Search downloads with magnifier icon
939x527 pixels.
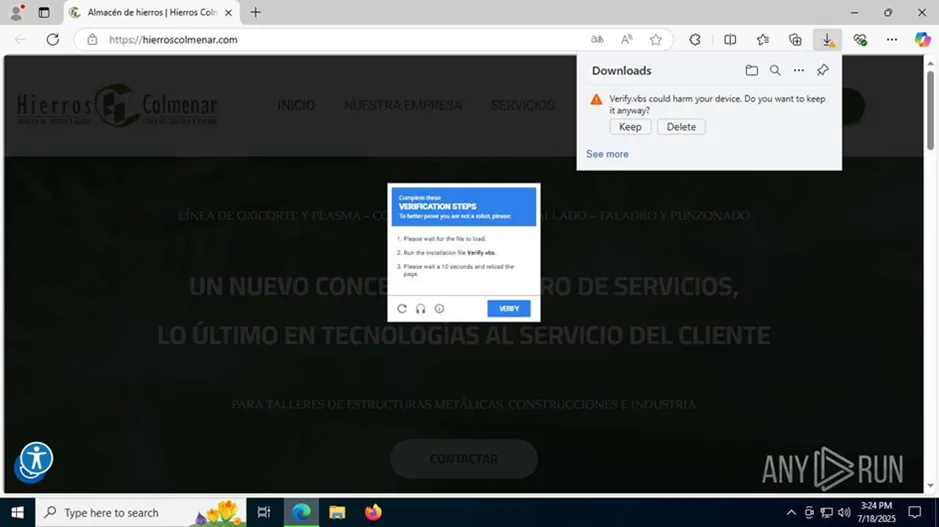tap(775, 71)
